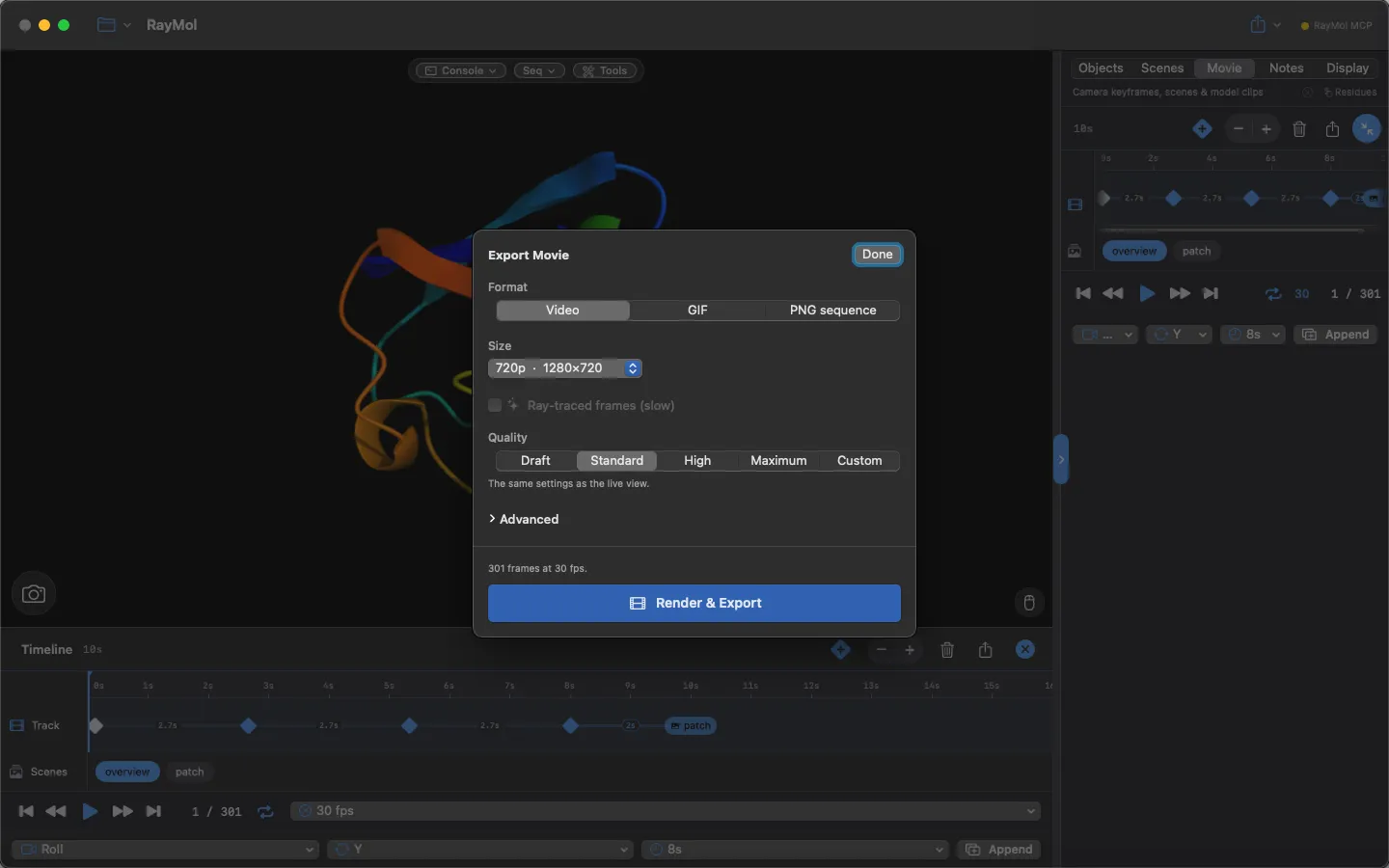1389x868 pixels.
Task: Toggle loop playback in bottom Timeline
Action: tap(265, 812)
